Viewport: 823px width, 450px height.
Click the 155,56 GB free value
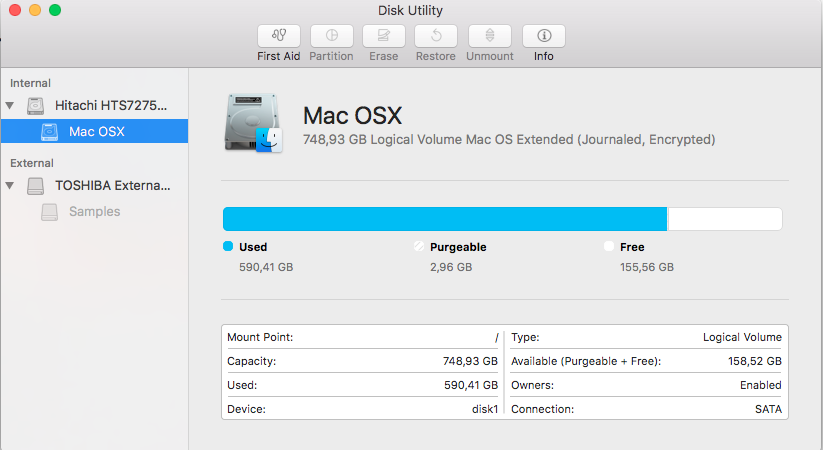[x=647, y=267]
